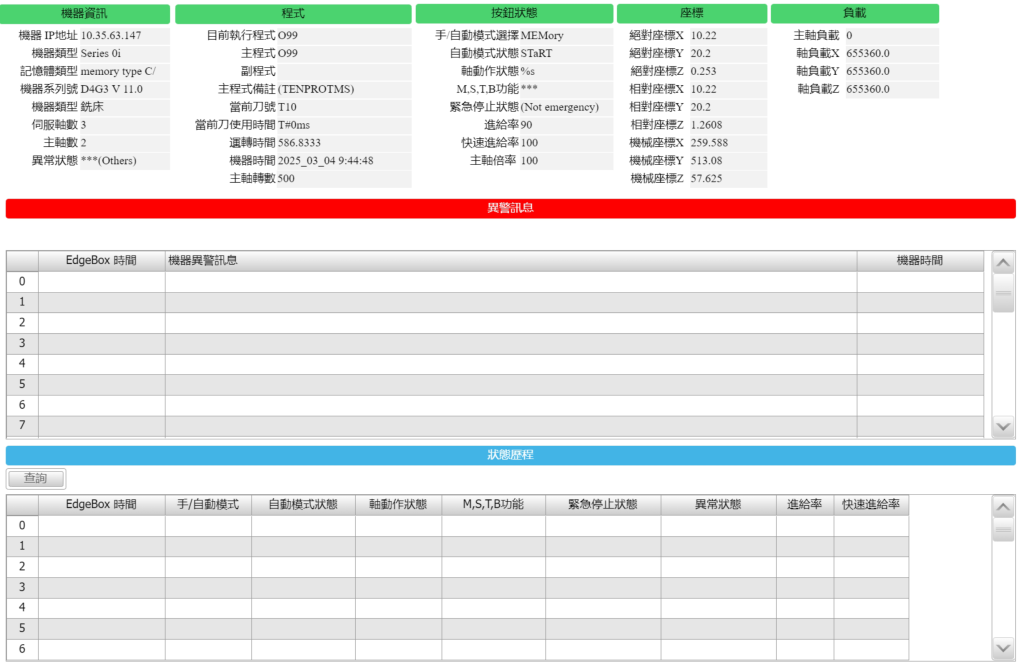Click the green 負載 panel header

pyautogui.click(x=853, y=14)
